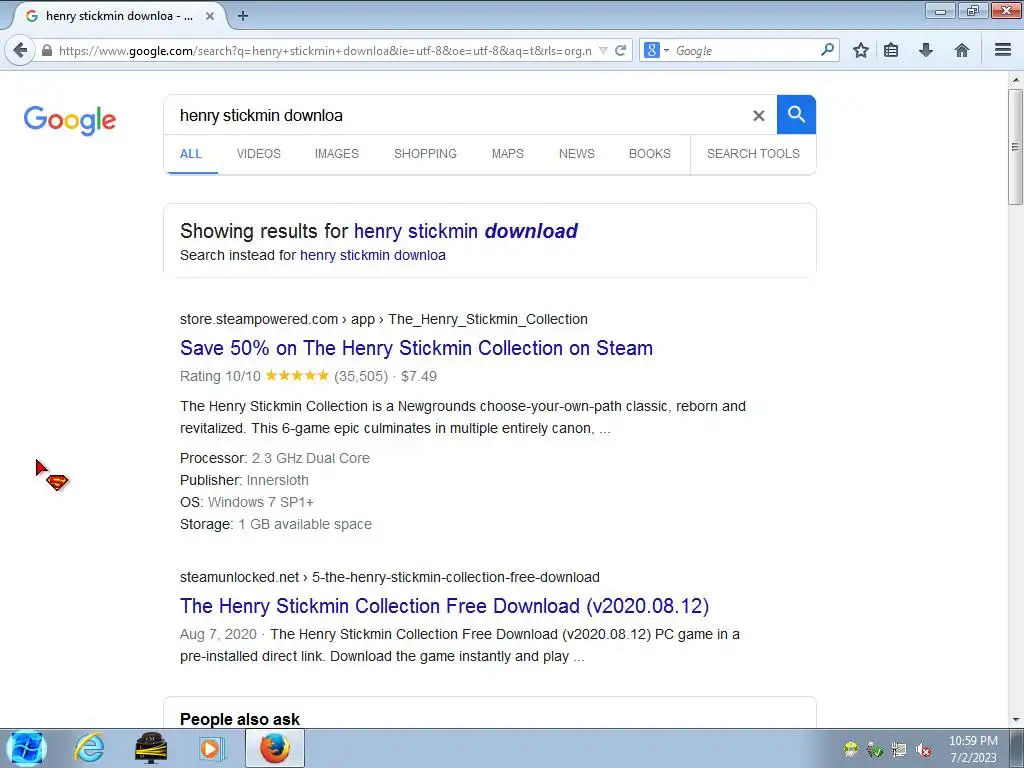Click the muted volume tray icon
The width and height of the screenshot is (1024, 768).
923,750
